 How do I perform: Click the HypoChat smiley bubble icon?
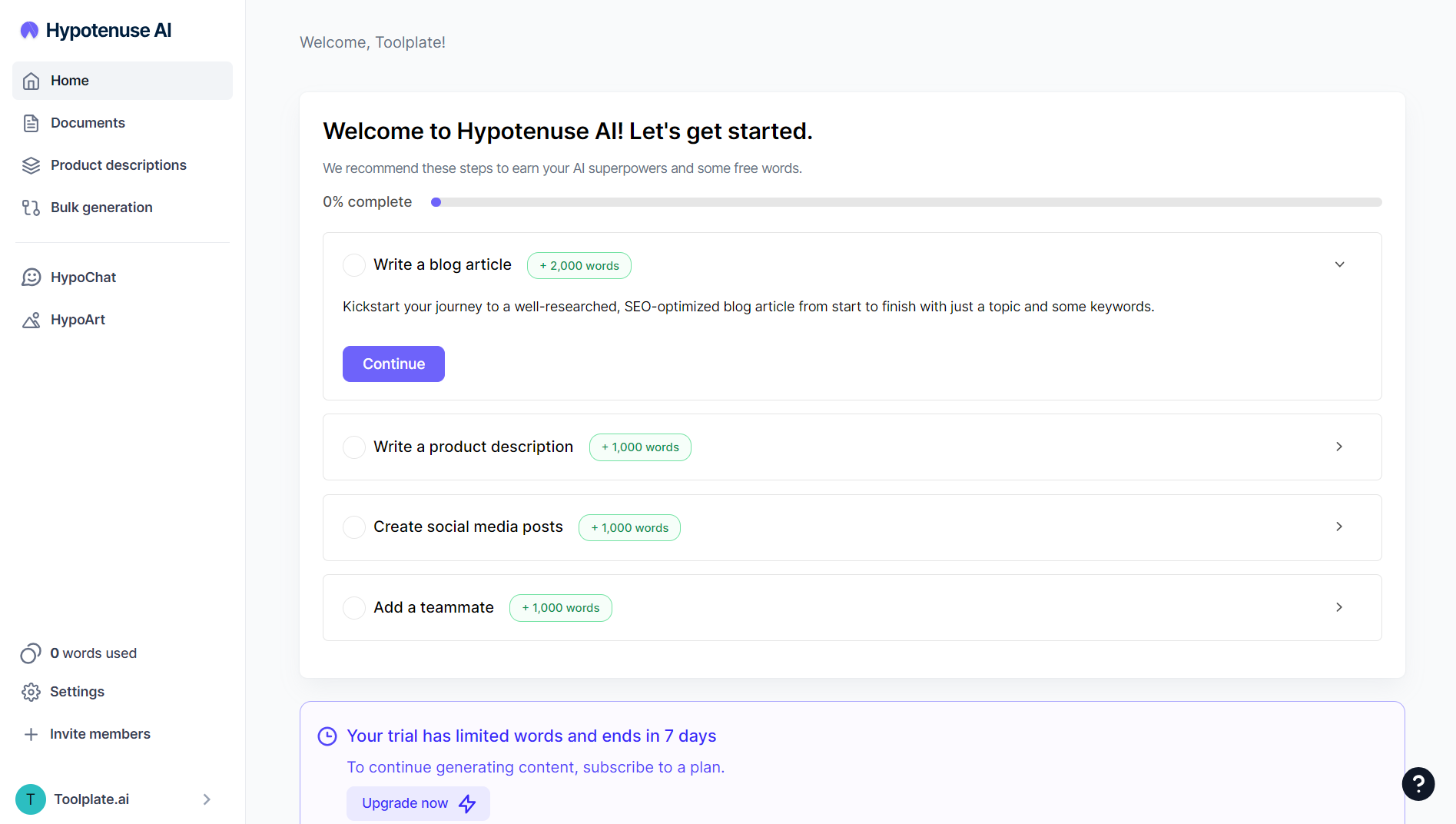click(x=31, y=277)
